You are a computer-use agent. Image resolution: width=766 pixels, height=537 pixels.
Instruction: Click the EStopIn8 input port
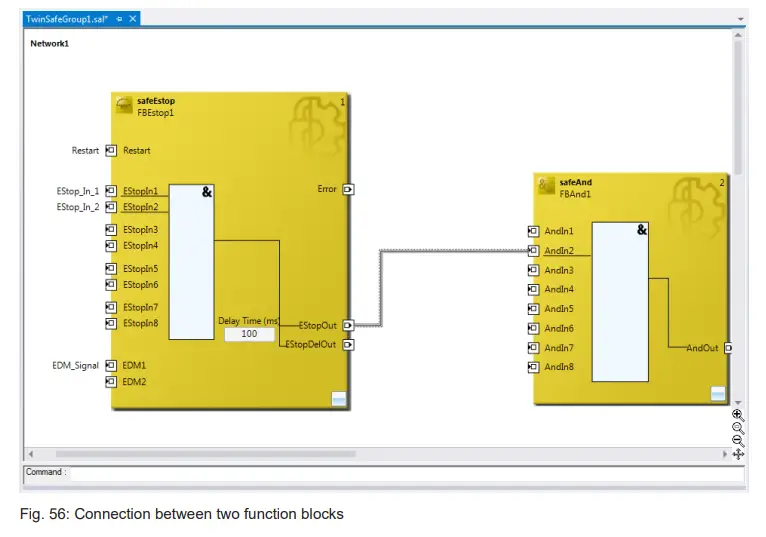pyautogui.click(x=111, y=323)
